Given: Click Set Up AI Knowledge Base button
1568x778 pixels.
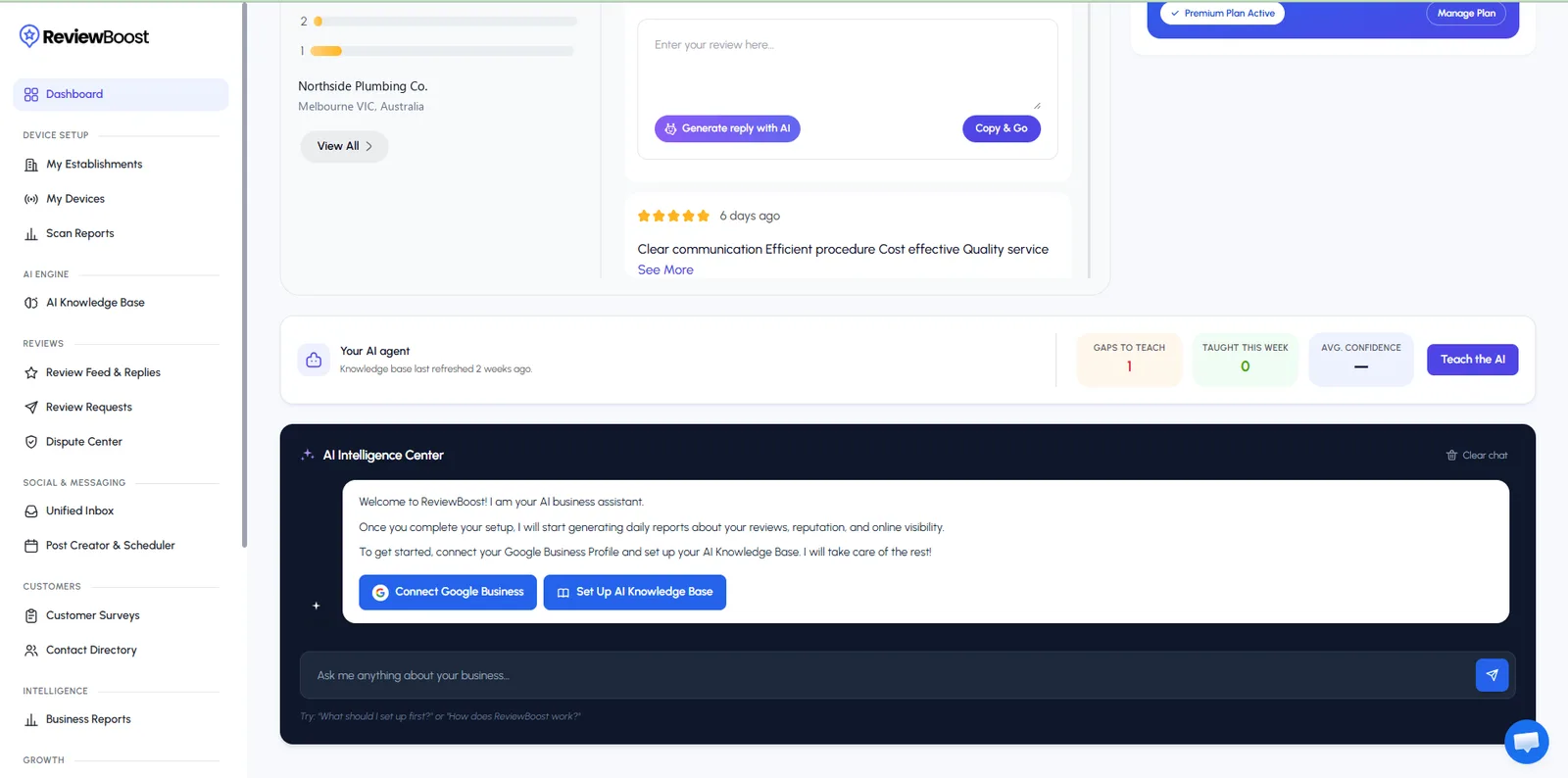Looking at the screenshot, I should [635, 592].
